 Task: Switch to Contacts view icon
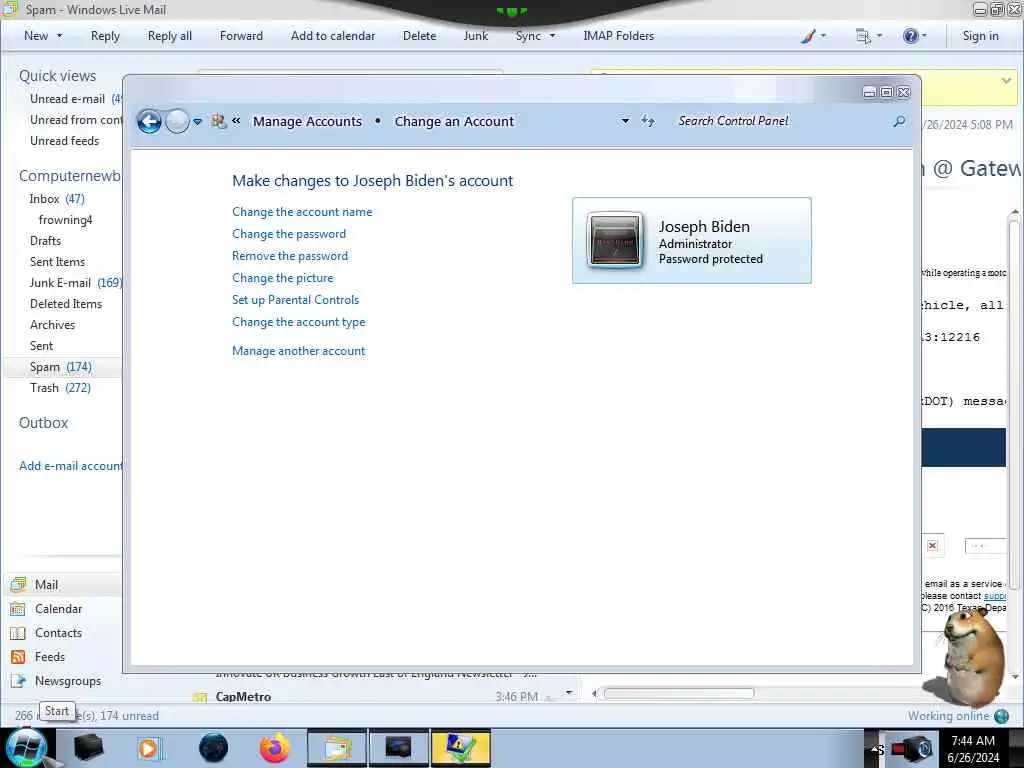tap(18, 633)
